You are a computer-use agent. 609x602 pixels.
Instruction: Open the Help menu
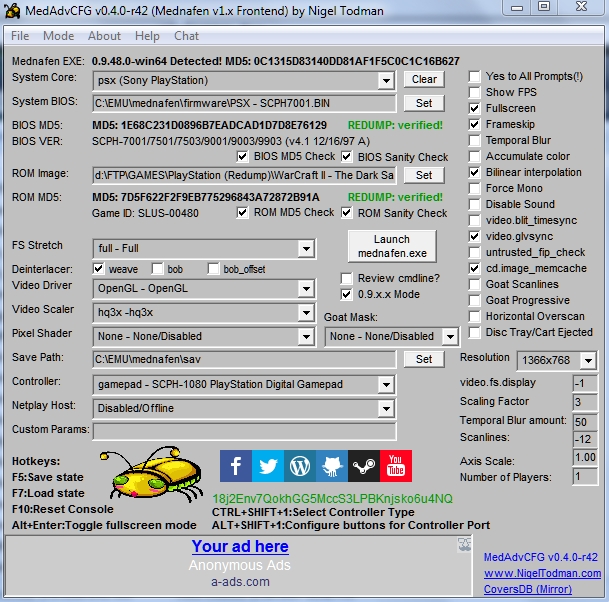[147, 36]
